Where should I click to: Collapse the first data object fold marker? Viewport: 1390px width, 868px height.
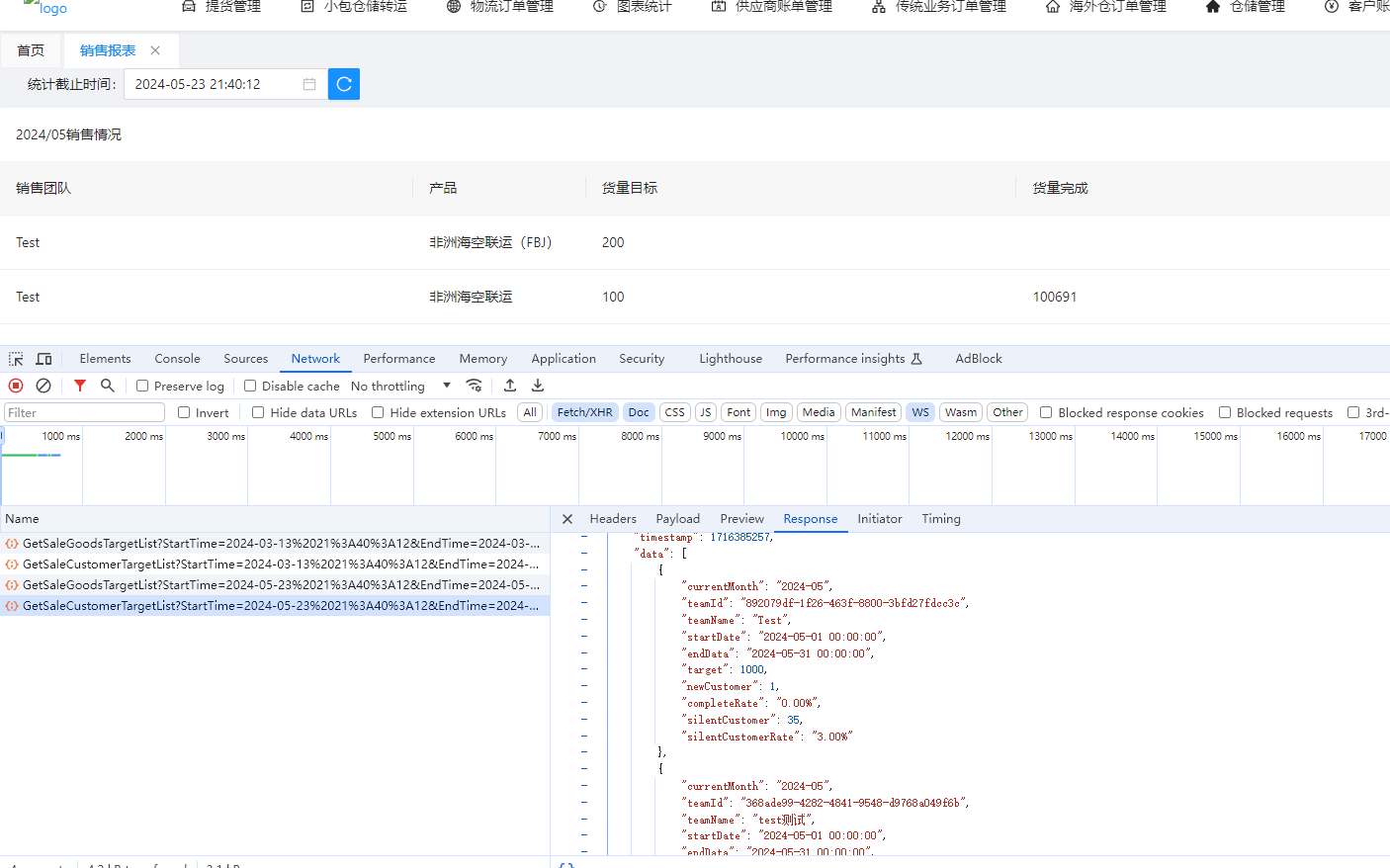click(x=584, y=569)
